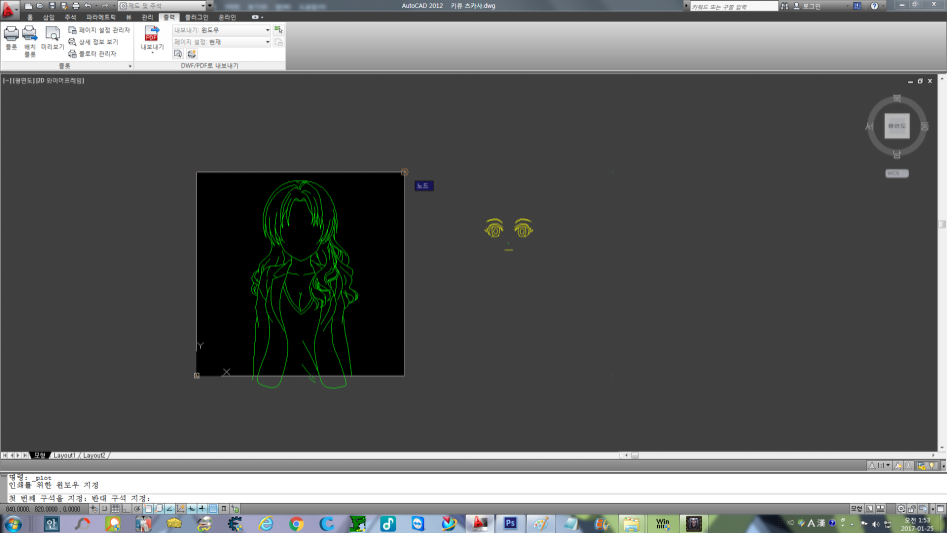
Task: Click the Help question mark icon
Action: [x=874, y=6]
